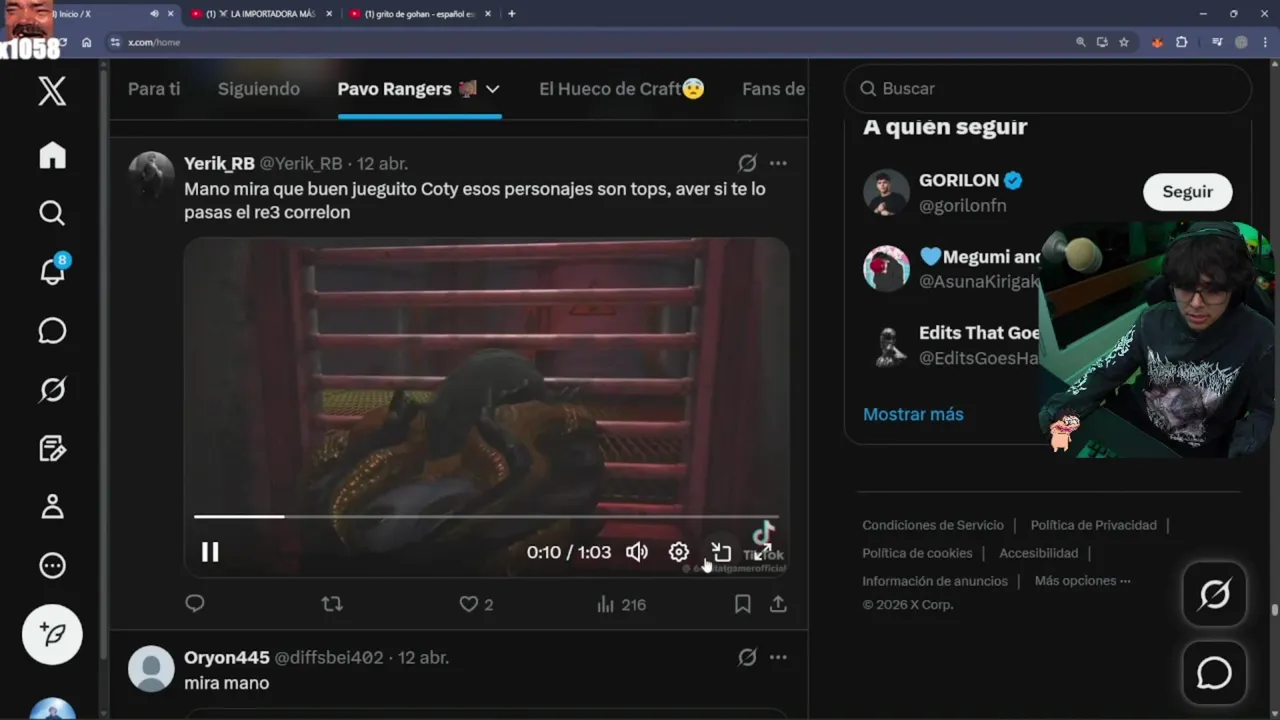Open Chat bubble icon in sidebar
Image resolution: width=1280 pixels, height=720 pixels.
pos(52,331)
